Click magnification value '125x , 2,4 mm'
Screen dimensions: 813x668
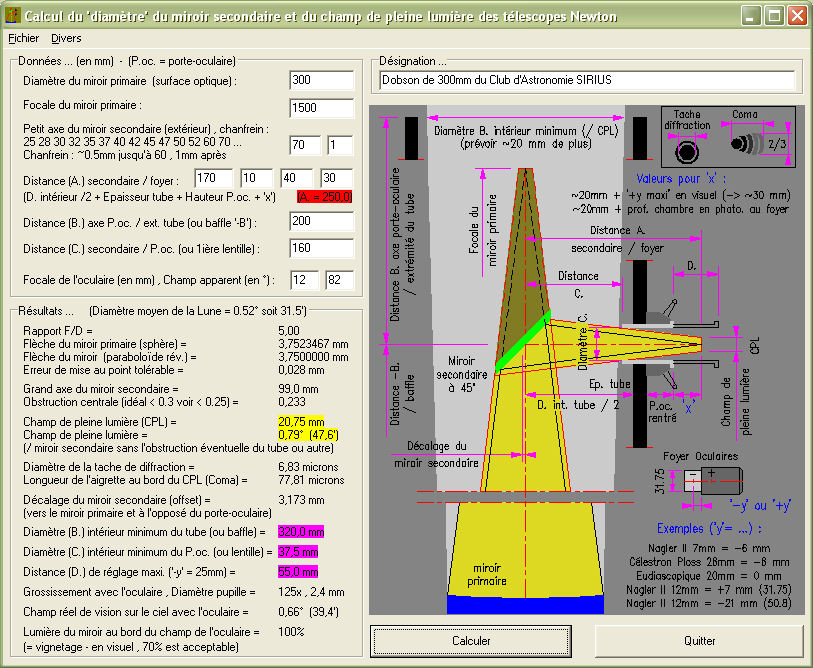(311, 592)
